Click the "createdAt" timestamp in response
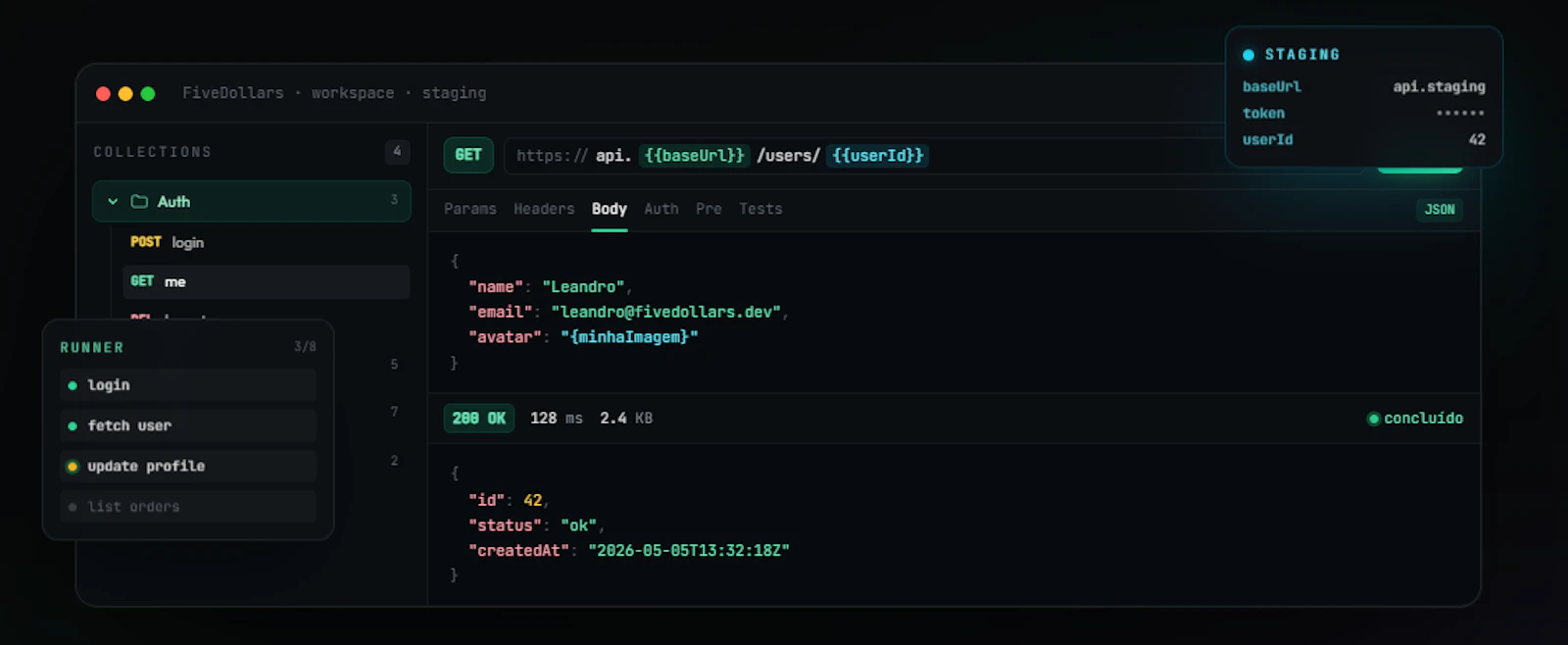 point(689,551)
